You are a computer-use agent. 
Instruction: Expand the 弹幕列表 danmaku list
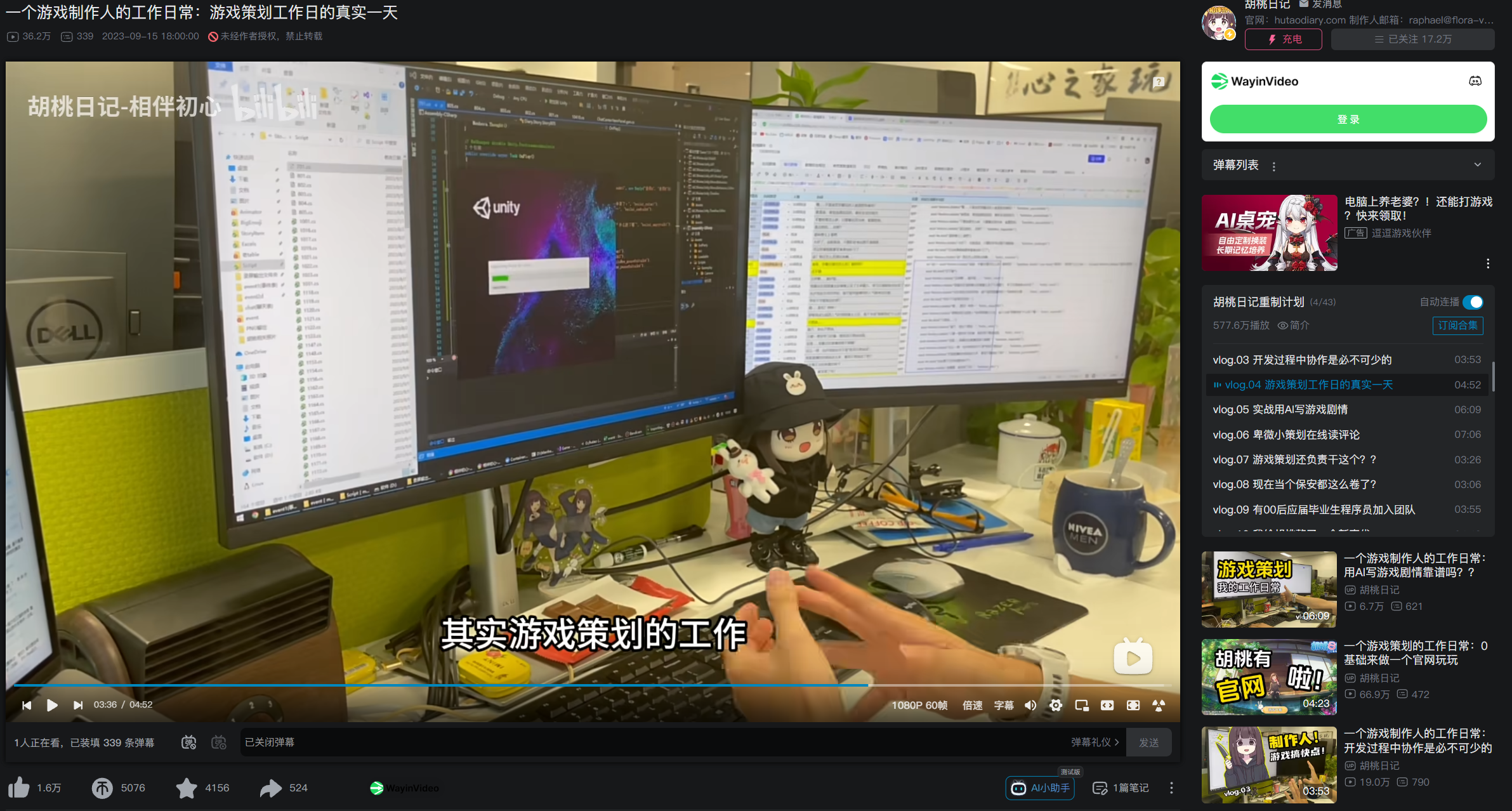[1478, 165]
